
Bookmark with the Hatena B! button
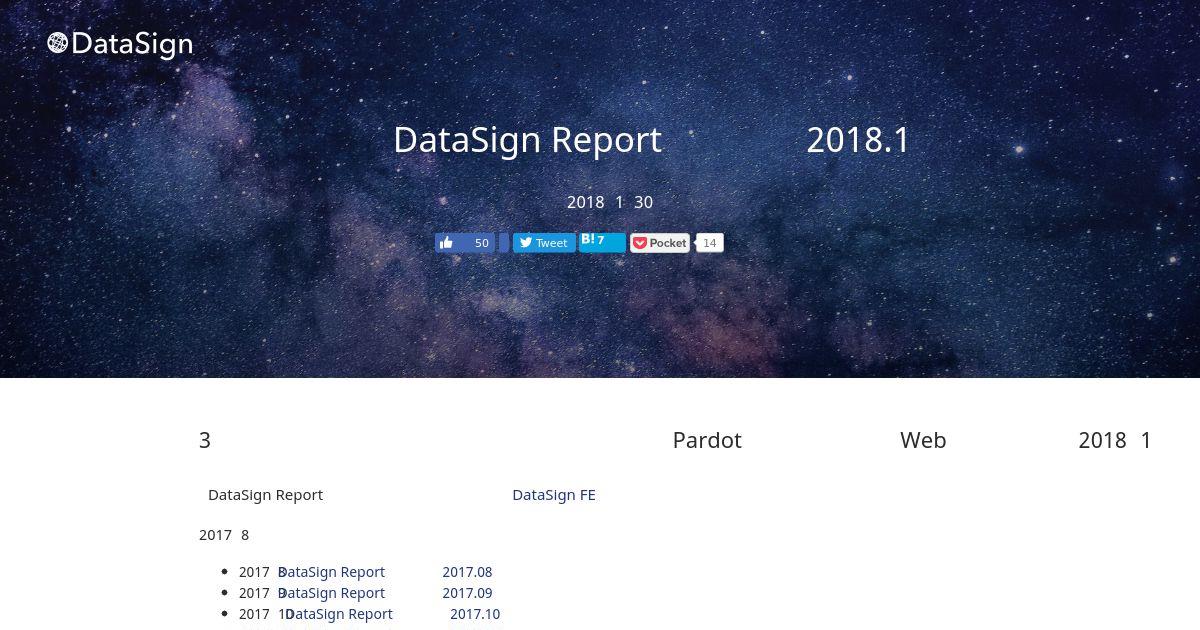tap(602, 242)
